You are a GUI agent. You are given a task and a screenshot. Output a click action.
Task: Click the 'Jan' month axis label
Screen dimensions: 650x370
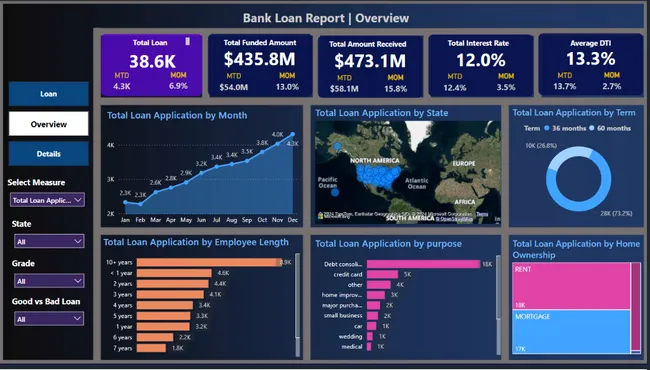[125, 220]
